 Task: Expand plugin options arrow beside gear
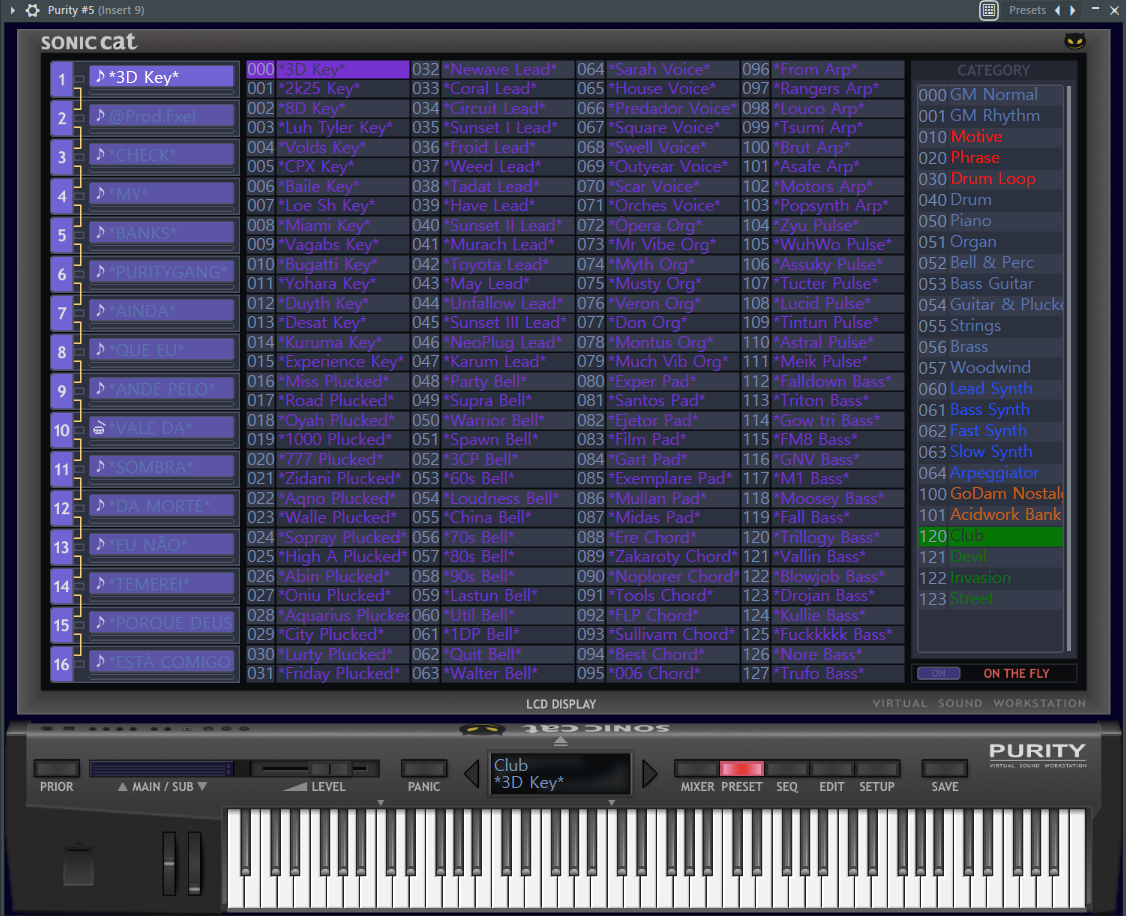coord(12,10)
